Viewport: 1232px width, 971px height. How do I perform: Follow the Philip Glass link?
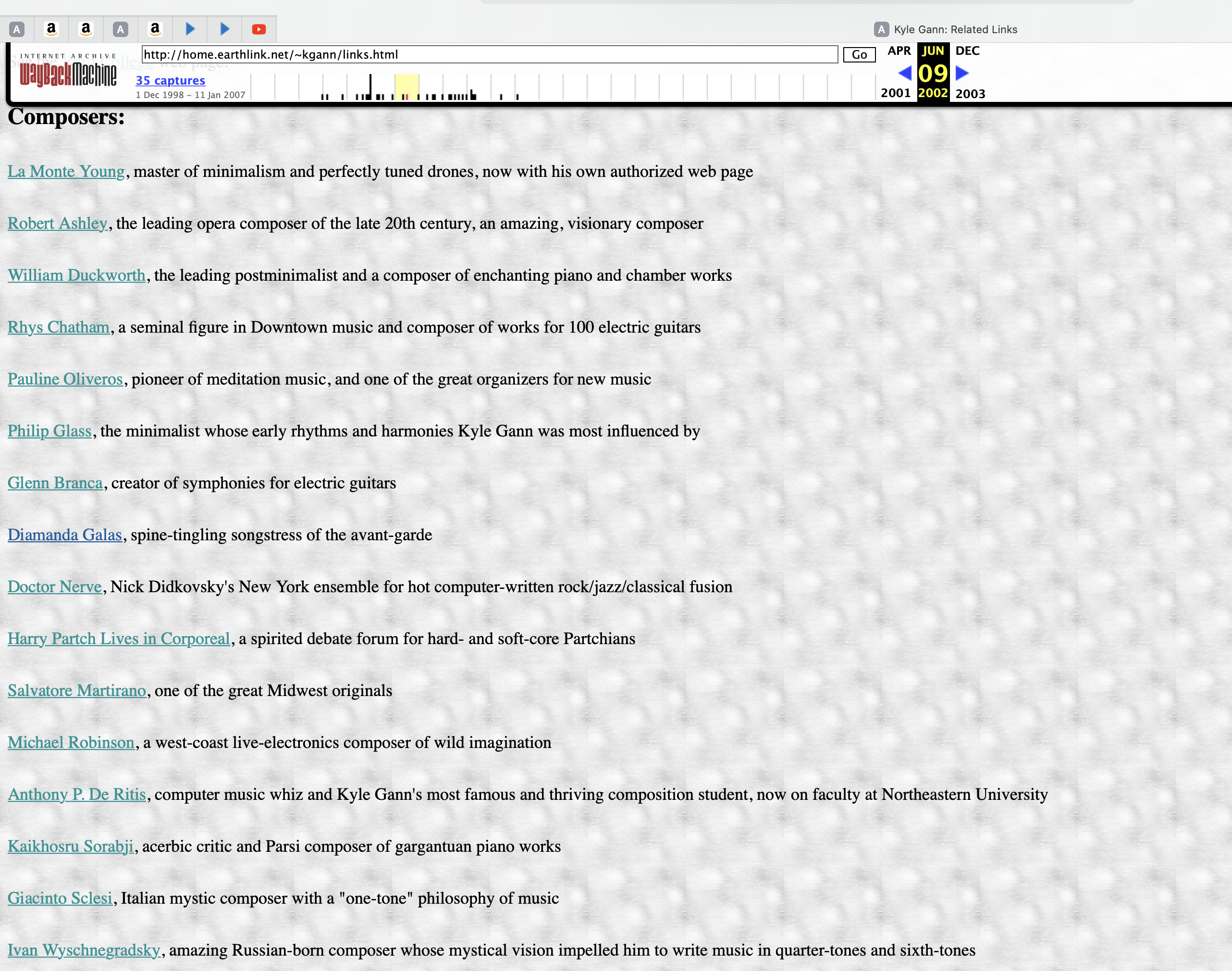pos(49,431)
